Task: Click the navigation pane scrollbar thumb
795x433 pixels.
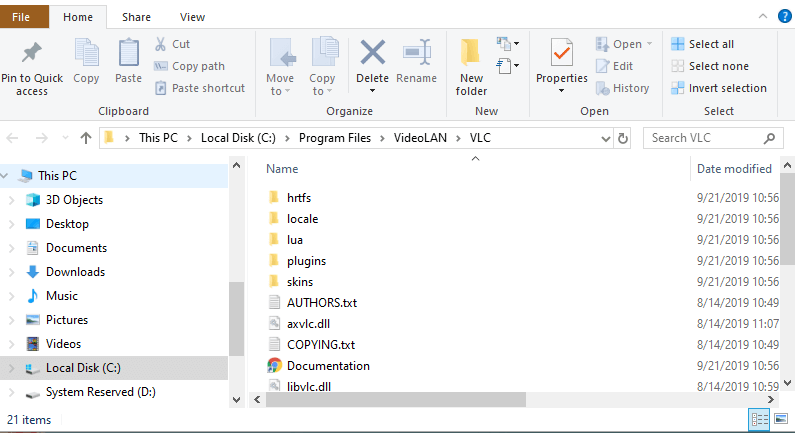Action: (x=236, y=318)
